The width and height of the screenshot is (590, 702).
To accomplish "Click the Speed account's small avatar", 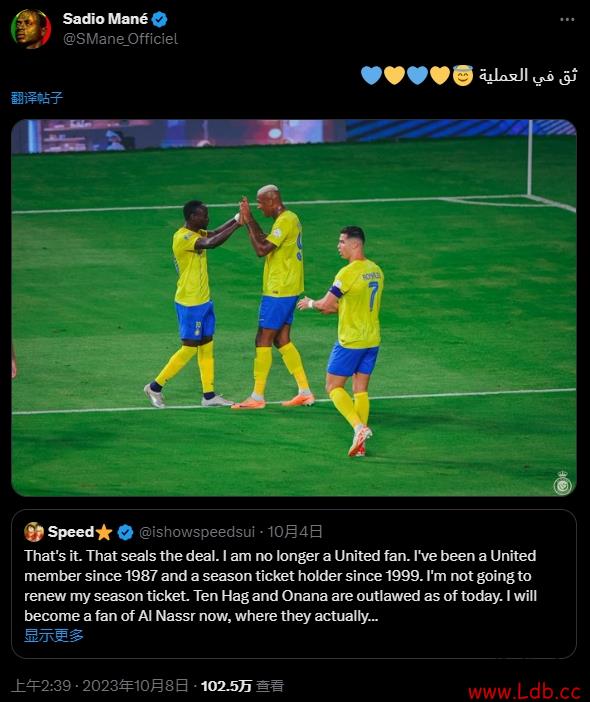I will 34,532.
